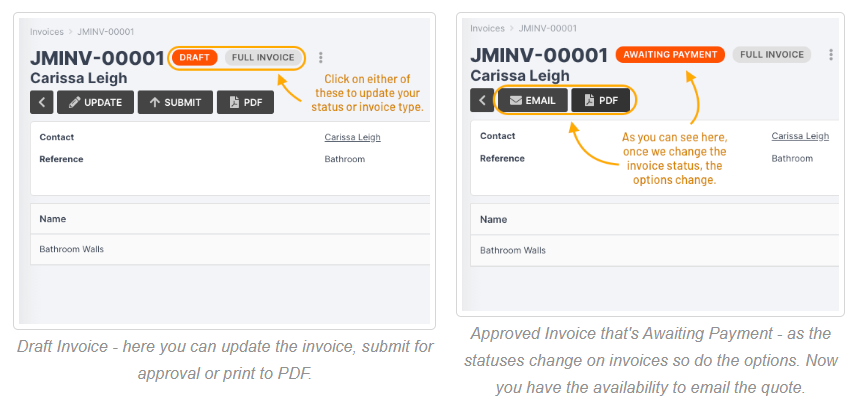Screen dimensions: 861x405
Task: Click Invoices breadcrumb in the right screenshot
Action: click(487, 28)
